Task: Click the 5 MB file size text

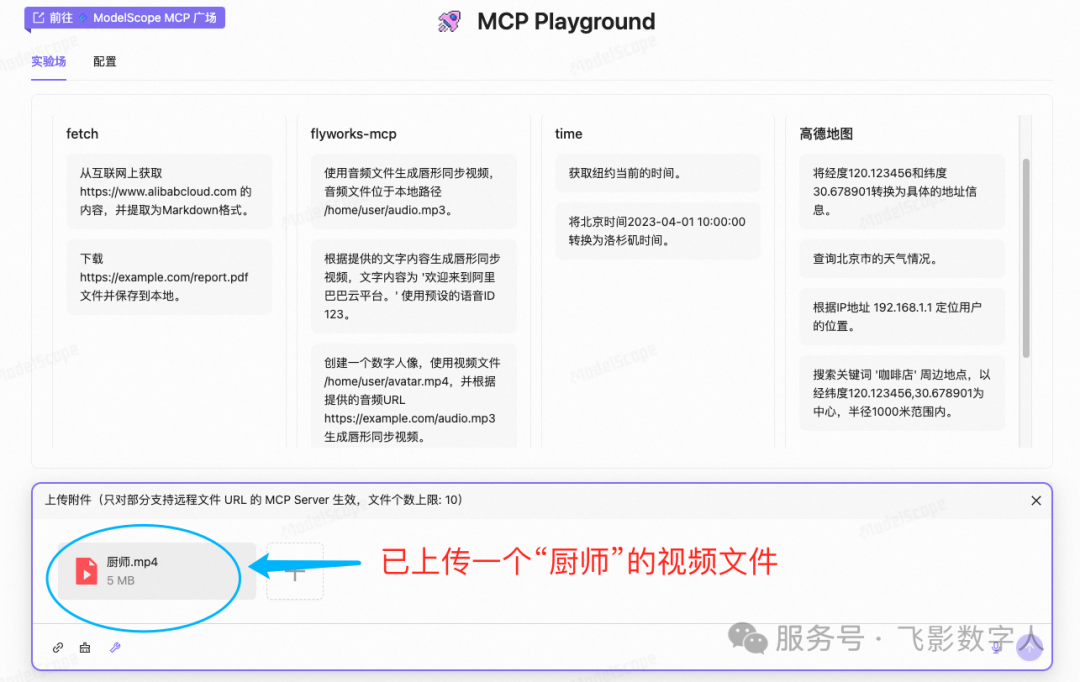Action: [121, 581]
